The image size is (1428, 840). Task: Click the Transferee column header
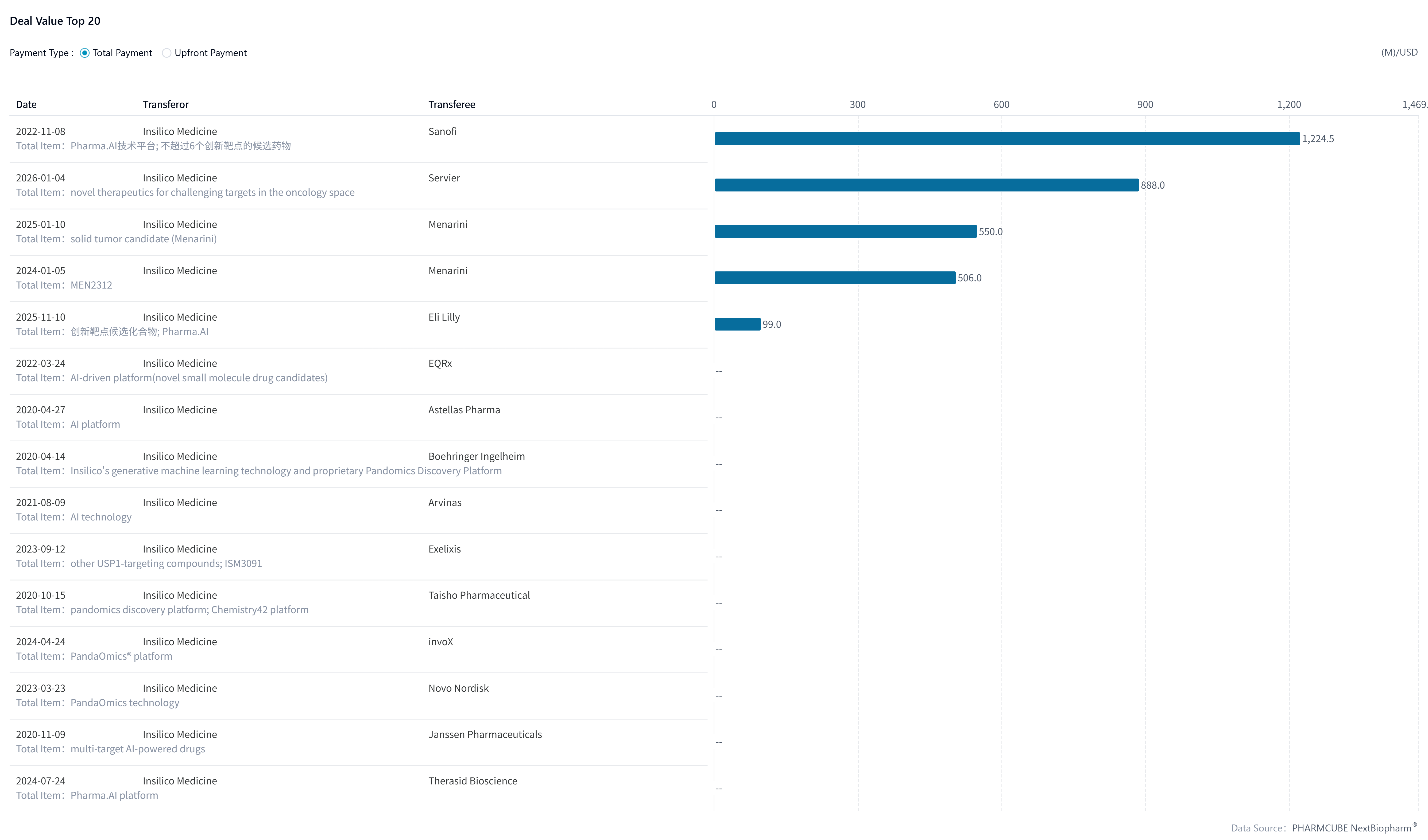(451, 105)
